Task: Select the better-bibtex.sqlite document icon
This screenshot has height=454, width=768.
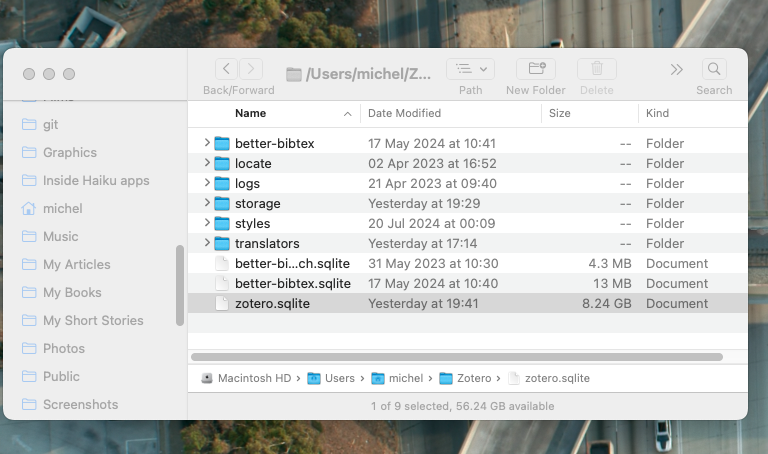Action: point(222,284)
